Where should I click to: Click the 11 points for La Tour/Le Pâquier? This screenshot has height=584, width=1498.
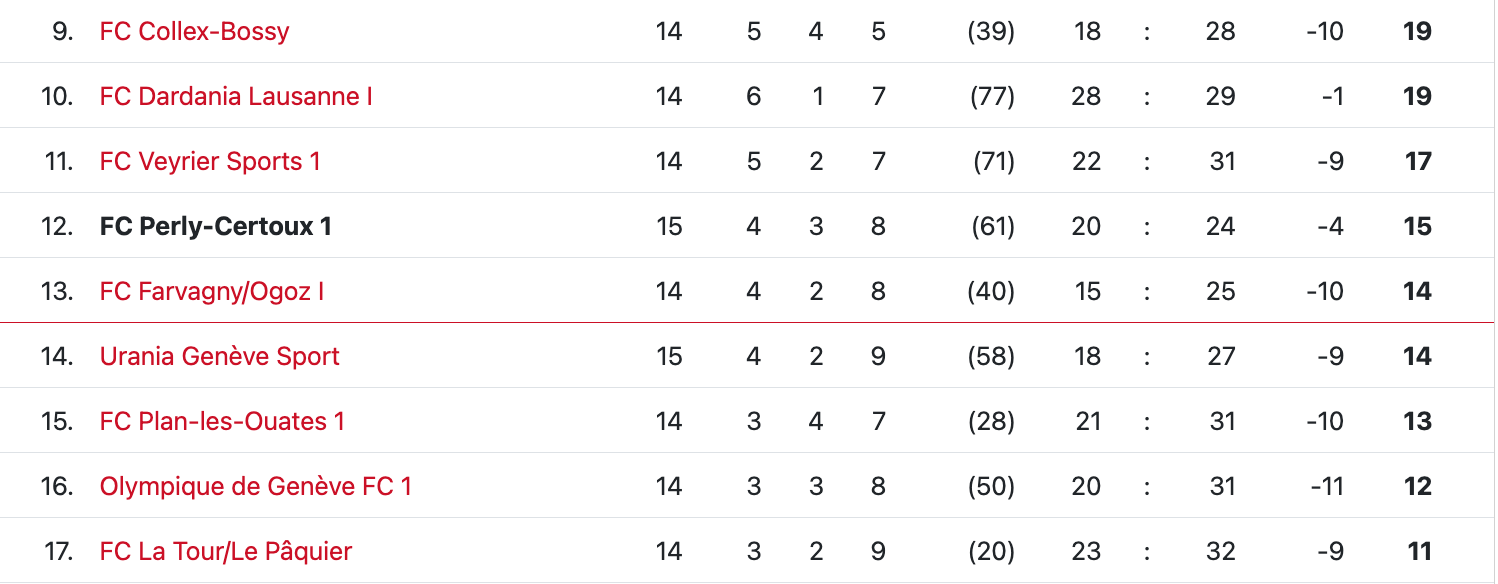(x=1418, y=551)
